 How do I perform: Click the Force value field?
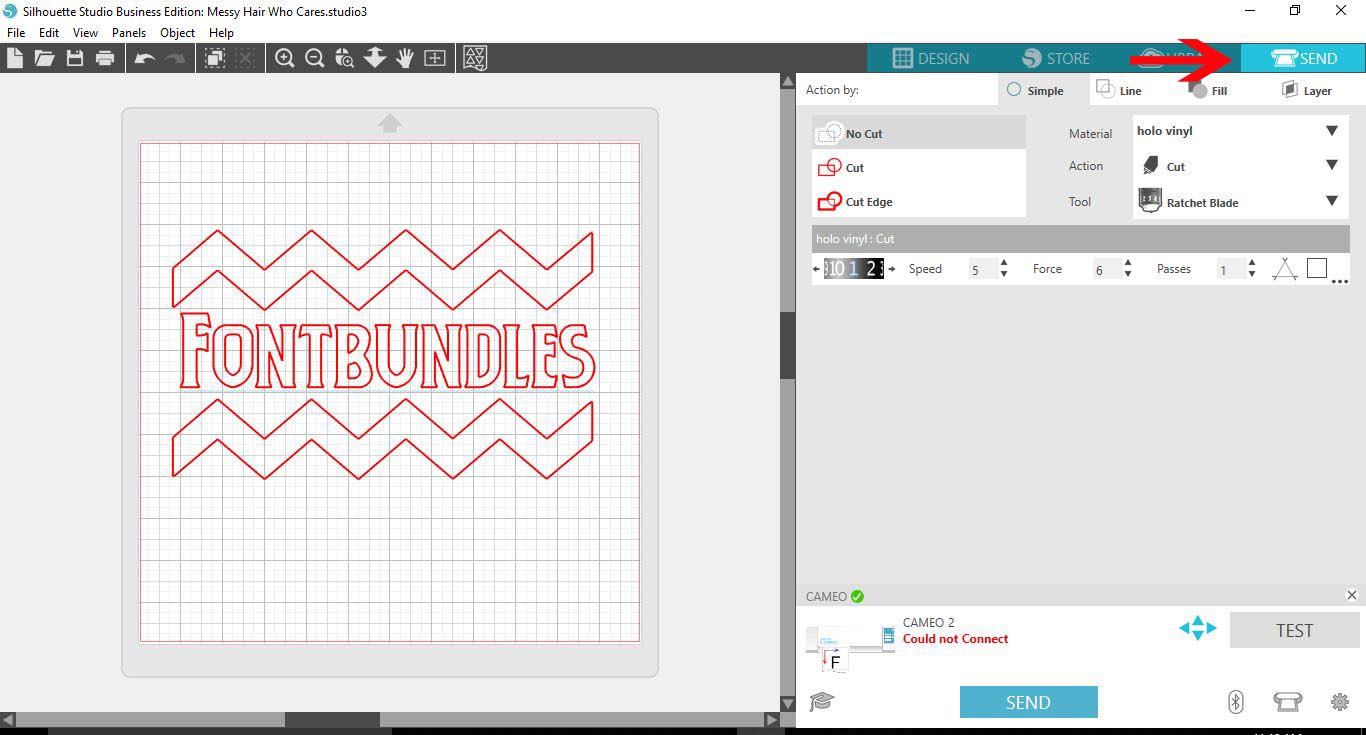pos(1105,270)
